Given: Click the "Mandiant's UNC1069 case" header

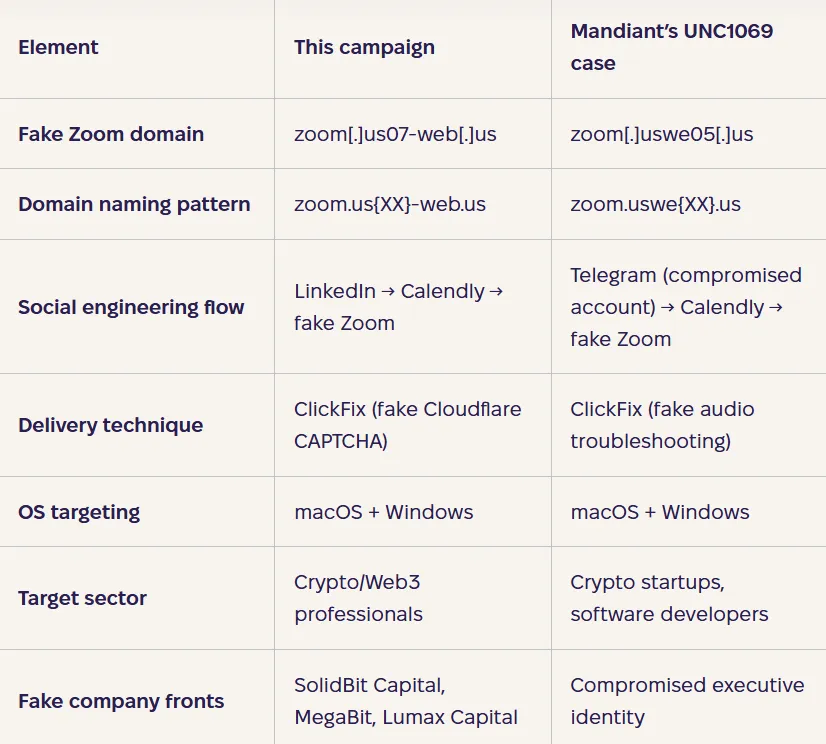Looking at the screenshot, I should pos(671,47).
